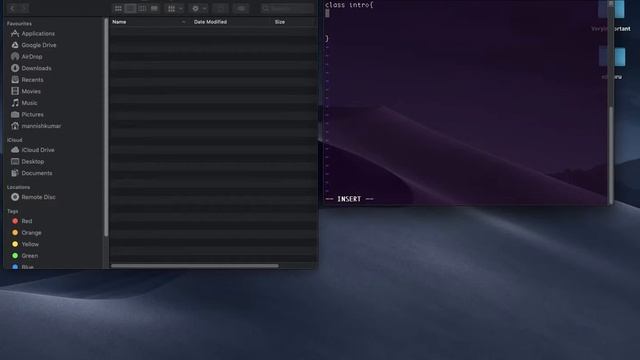Open Applications in the sidebar

[33, 33]
